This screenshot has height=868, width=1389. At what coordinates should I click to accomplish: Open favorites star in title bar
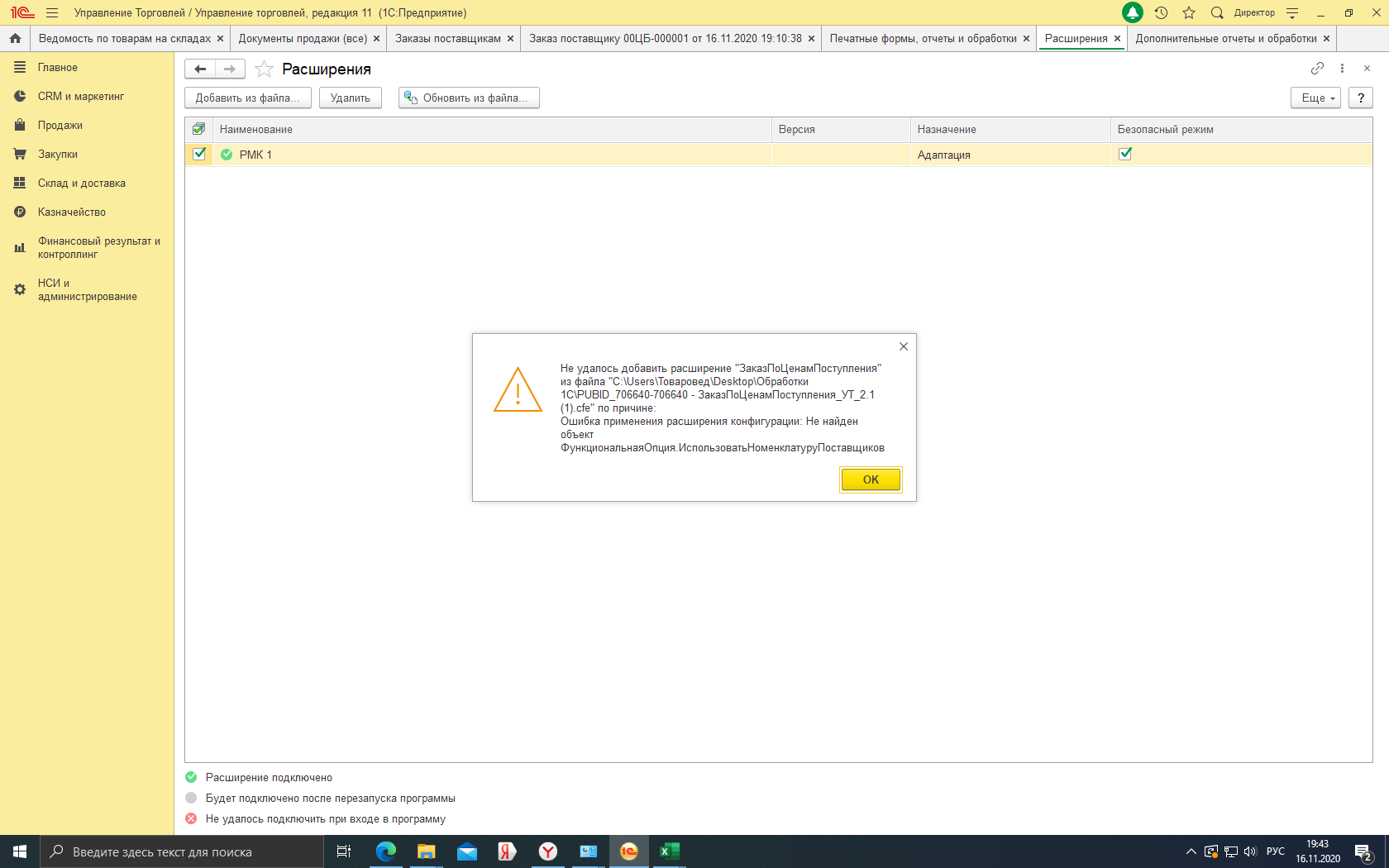[x=1189, y=12]
